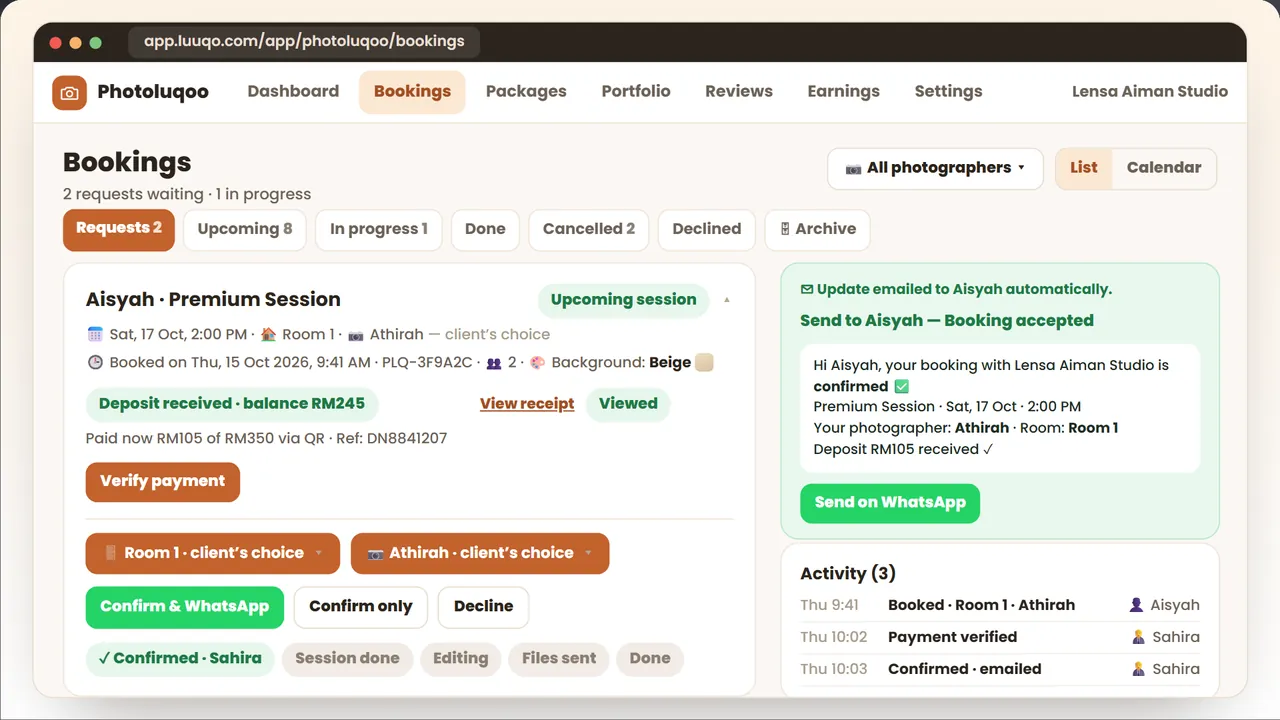Select the Requests 2 tab
1280x720 pixels.
[x=119, y=229]
